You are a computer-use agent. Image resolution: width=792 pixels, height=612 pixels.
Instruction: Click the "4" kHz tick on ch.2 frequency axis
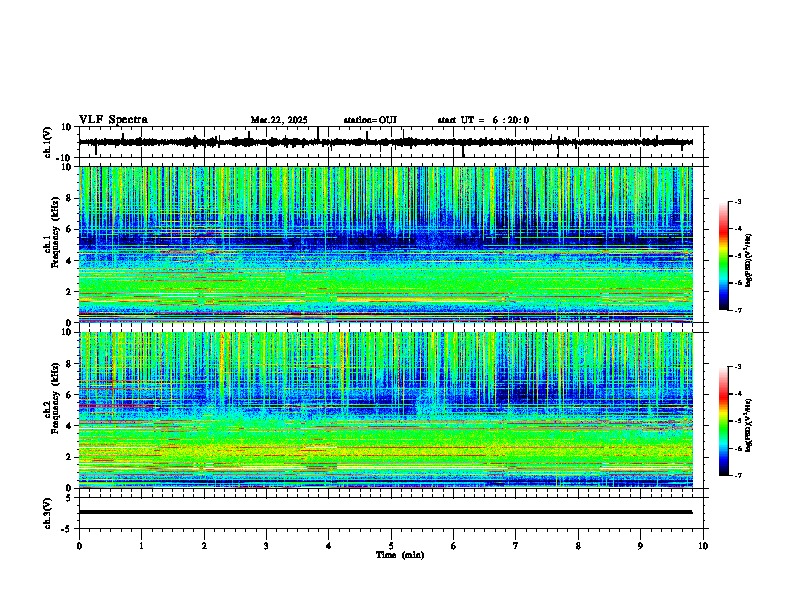point(70,426)
